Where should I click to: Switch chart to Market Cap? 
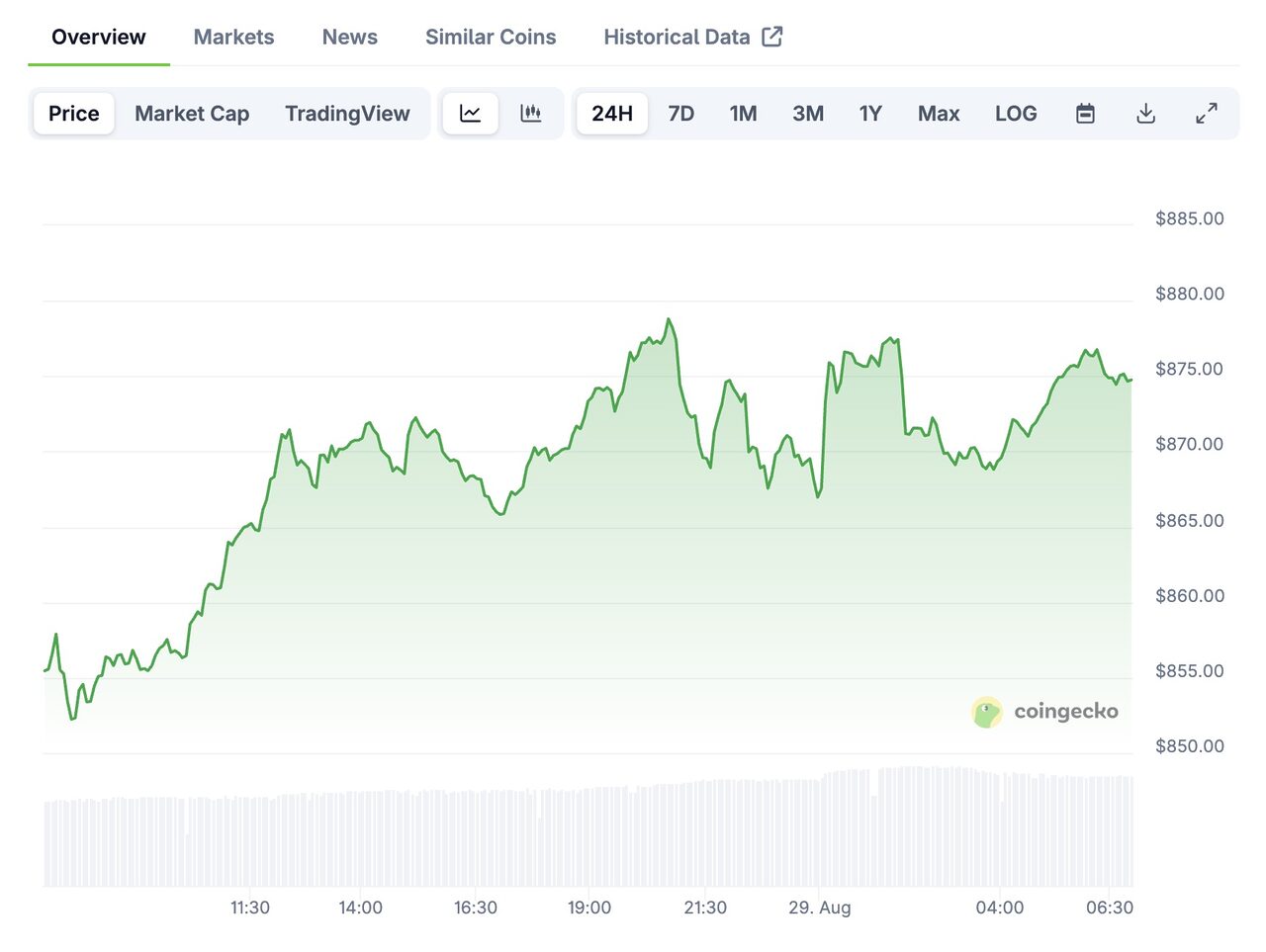tap(192, 114)
